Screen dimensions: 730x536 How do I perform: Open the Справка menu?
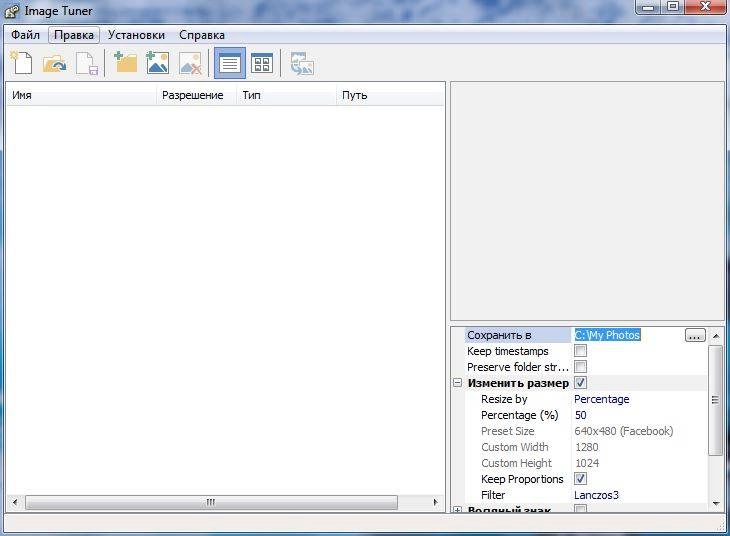tap(202, 35)
